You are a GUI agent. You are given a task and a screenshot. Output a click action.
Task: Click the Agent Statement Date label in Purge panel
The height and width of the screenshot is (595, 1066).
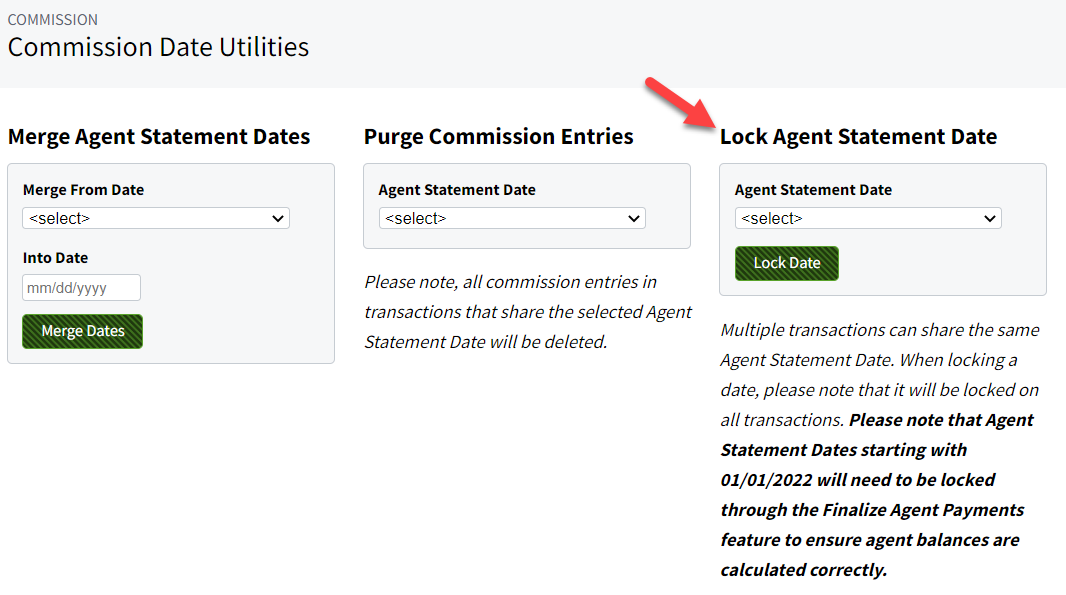pyautogui.click(x=456, y=189)
